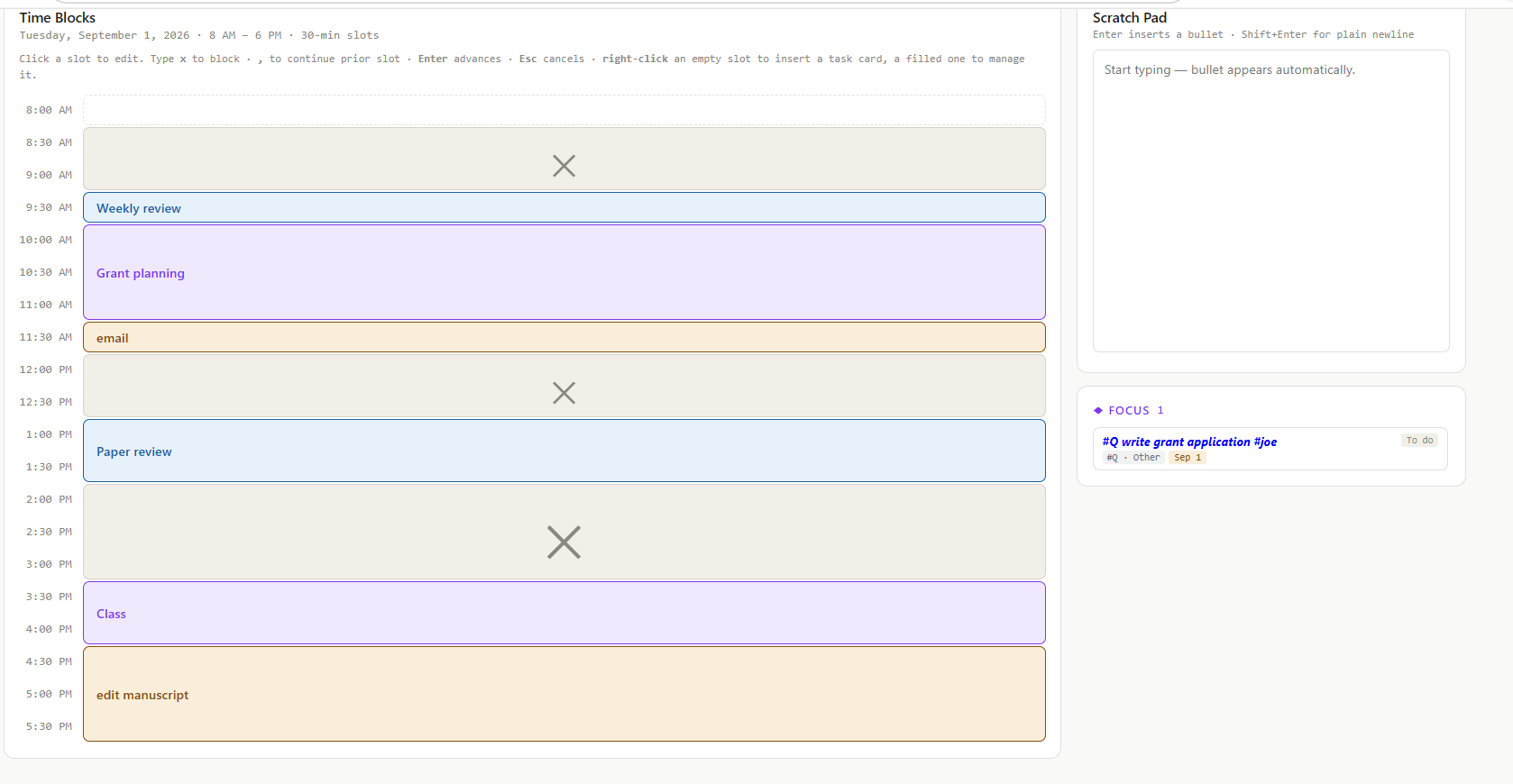Click the 3:30 PM time label
Screen dimensions: 1513x784
pos(49,597)
